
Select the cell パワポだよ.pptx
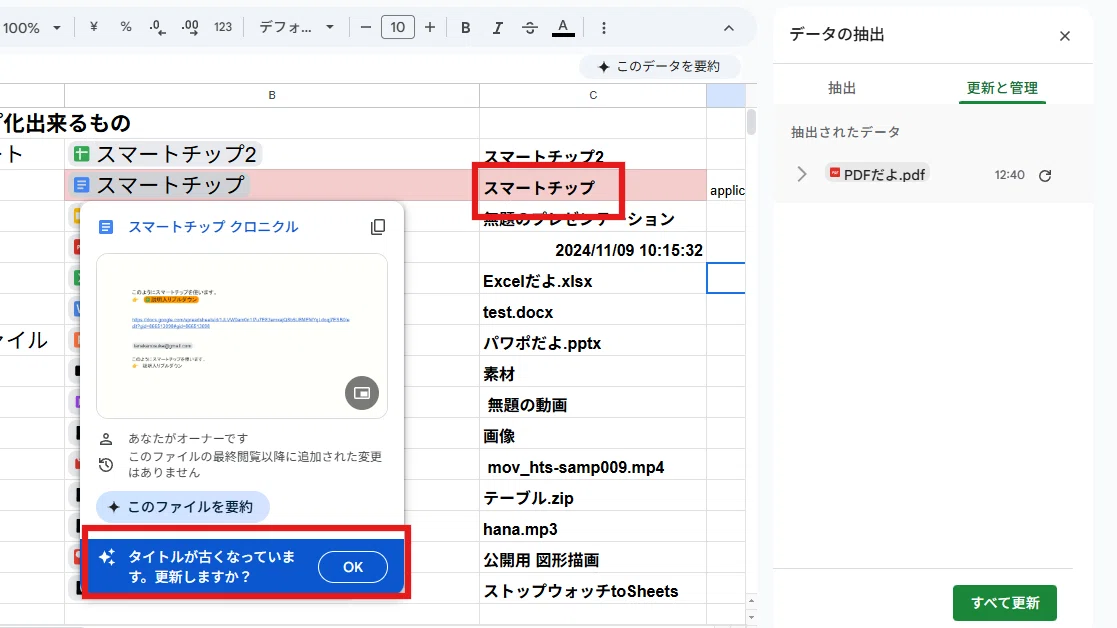[593, 342]
